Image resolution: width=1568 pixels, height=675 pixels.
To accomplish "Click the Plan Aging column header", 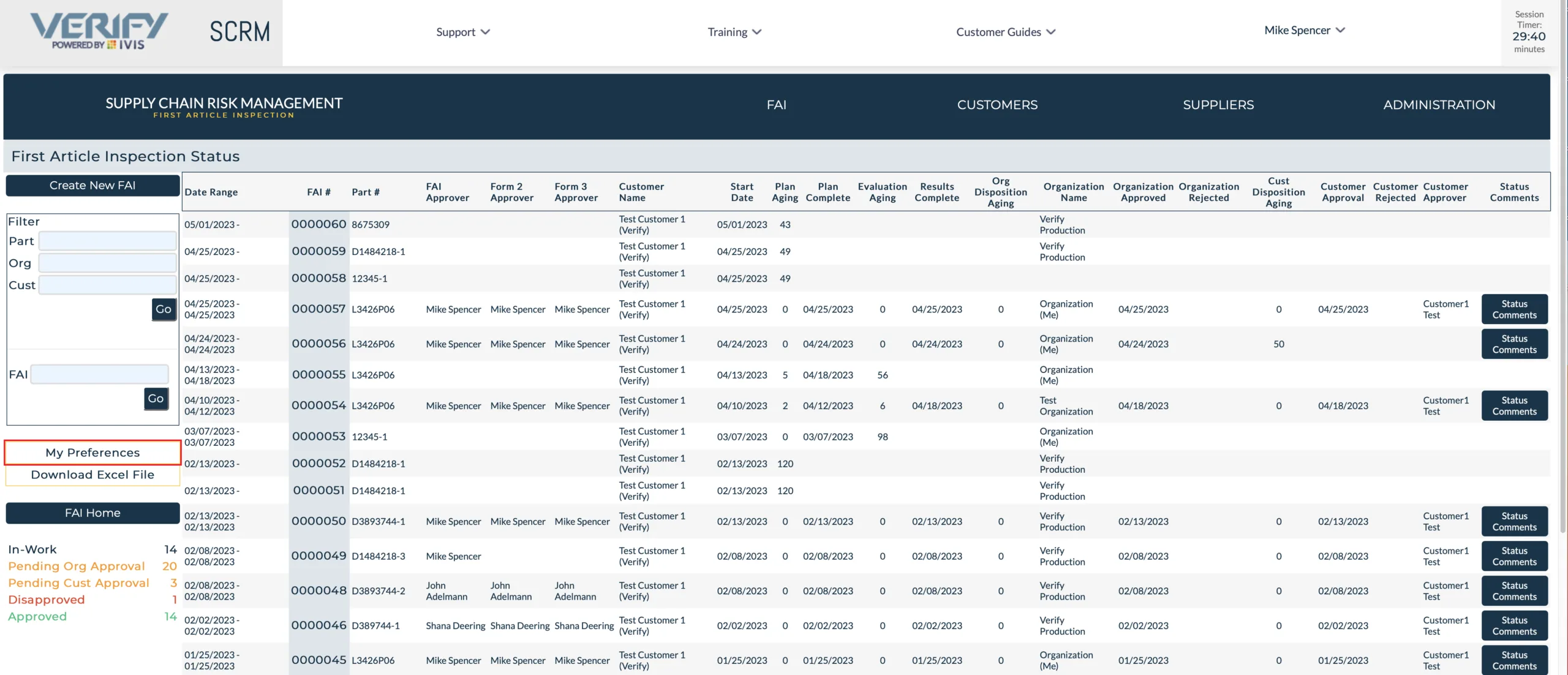I will 785,192.
